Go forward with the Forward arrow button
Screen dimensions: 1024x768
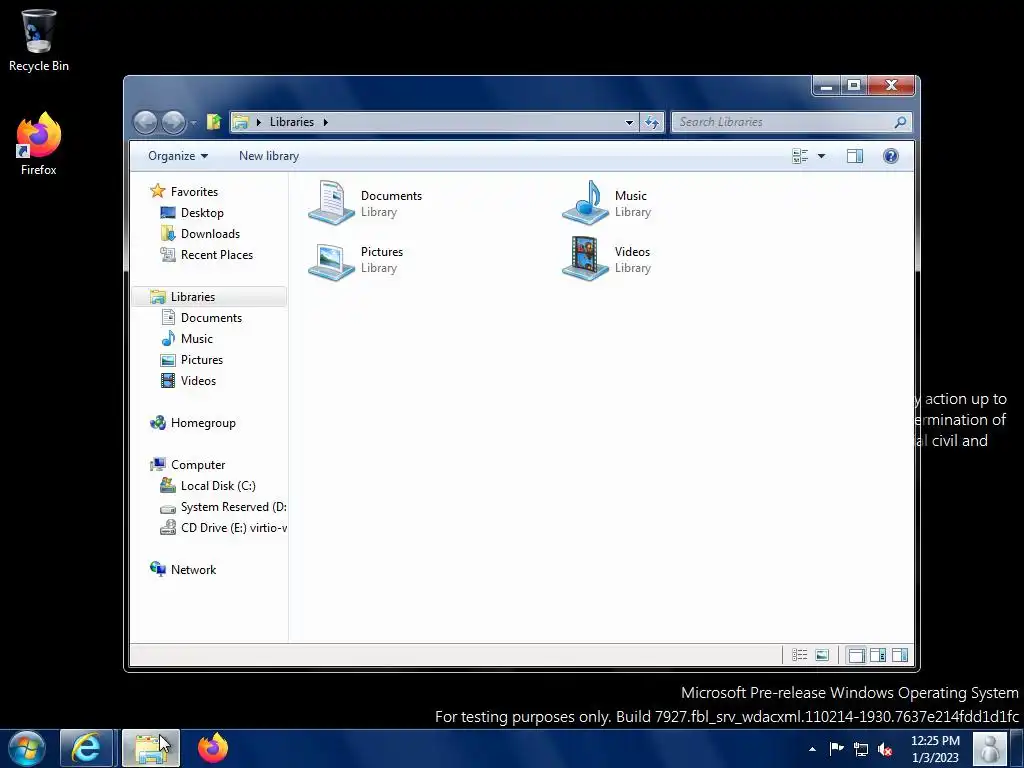point(173,122)
